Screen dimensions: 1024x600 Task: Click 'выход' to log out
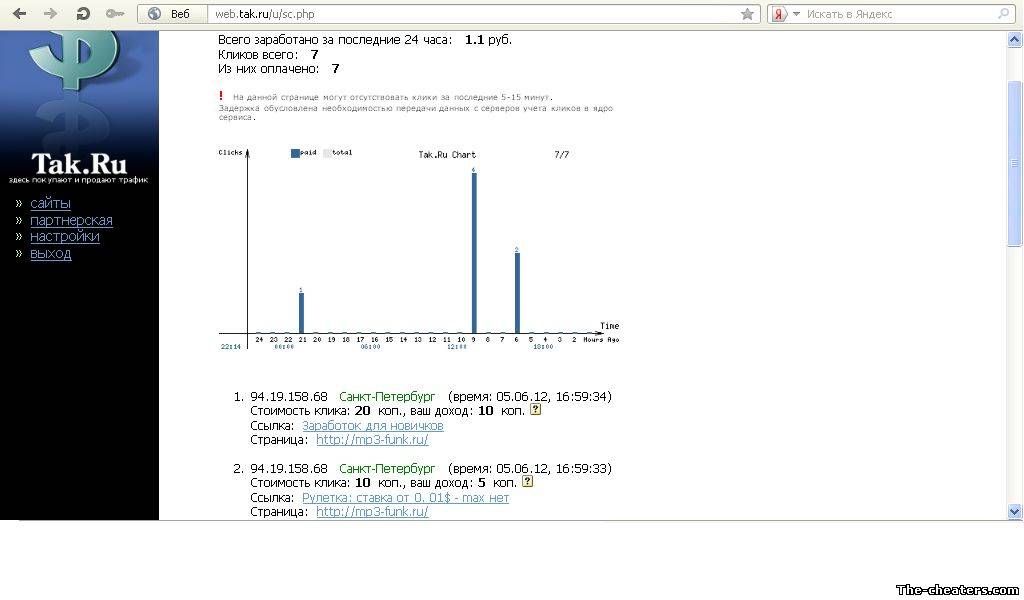point(50,254)
